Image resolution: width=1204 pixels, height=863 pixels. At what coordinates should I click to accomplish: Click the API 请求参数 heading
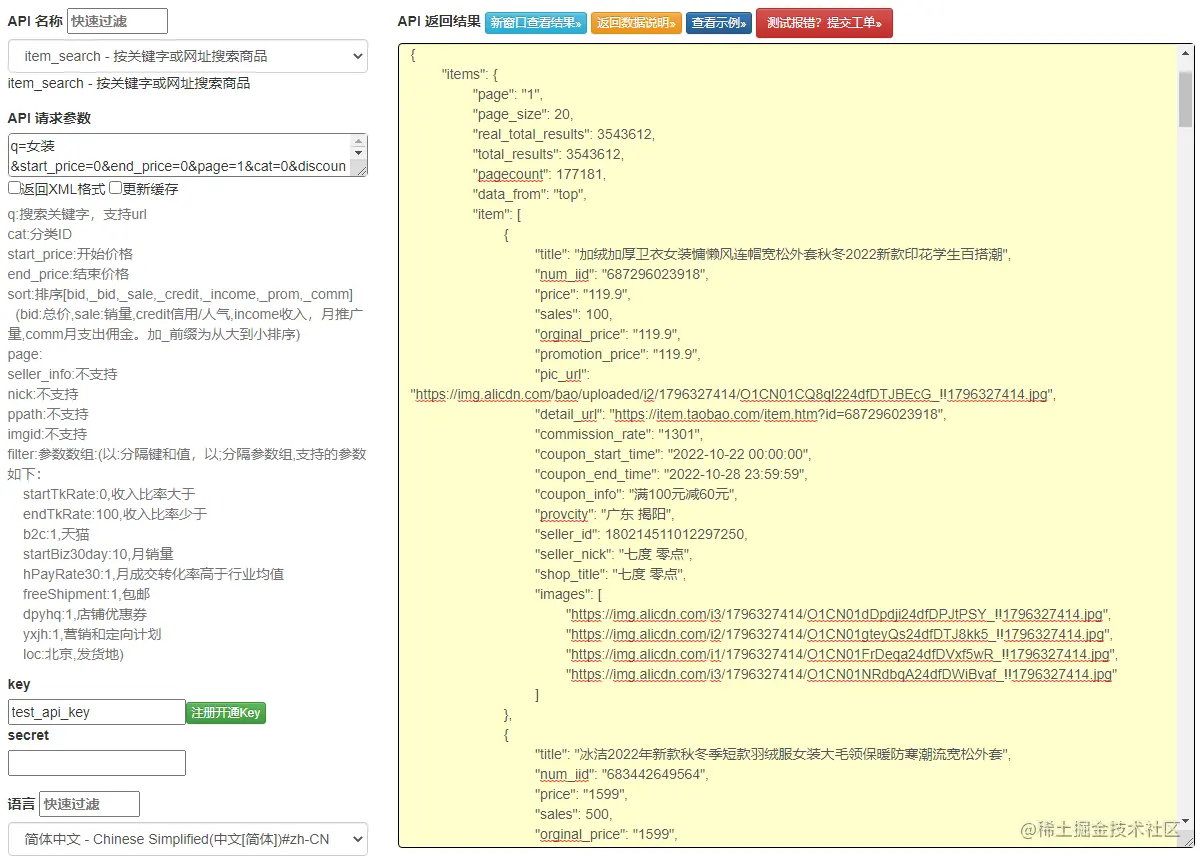pyautogui.click(x=49, y=118)
